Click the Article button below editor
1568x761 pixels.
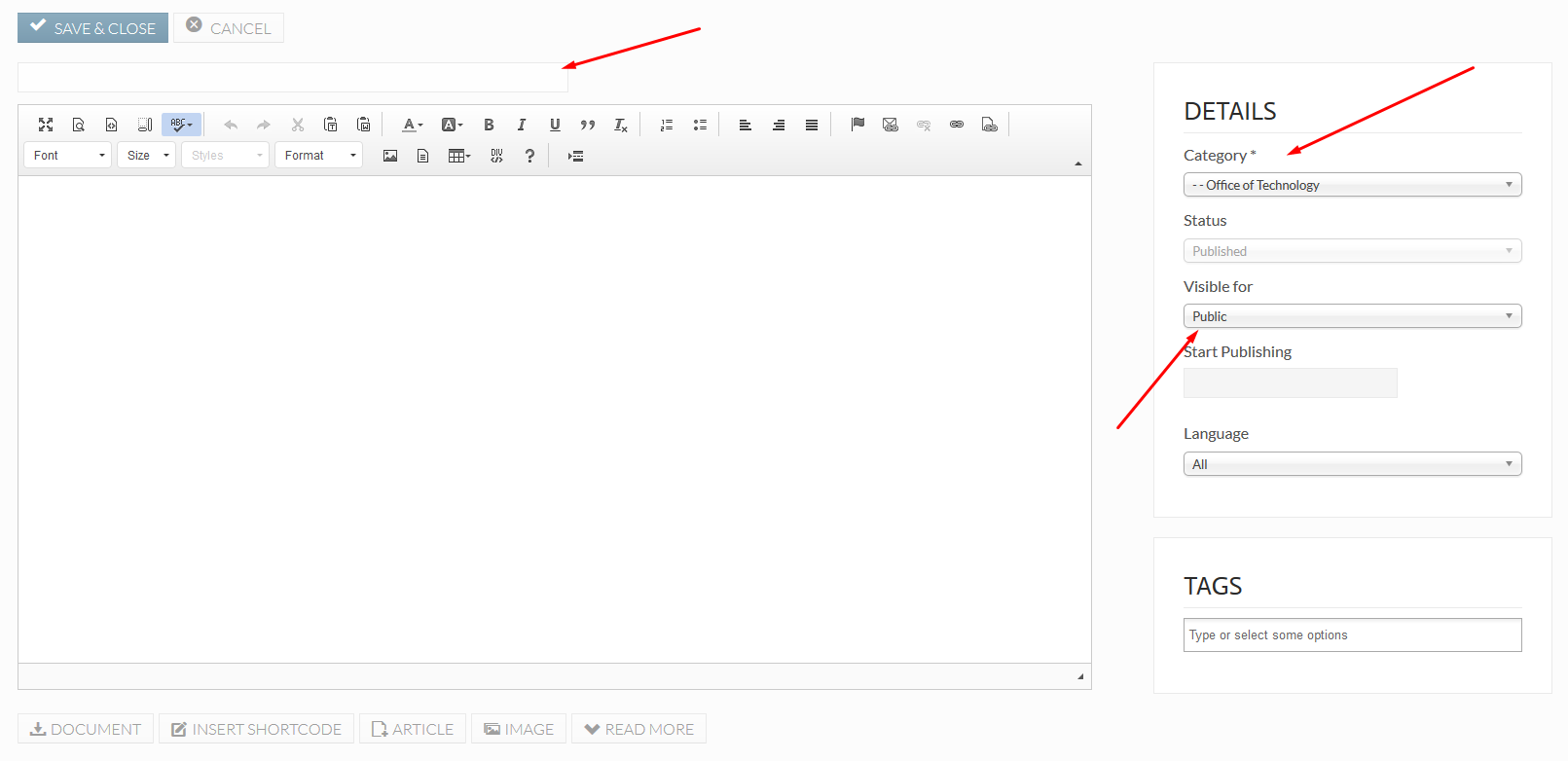[x=413, y=729]
